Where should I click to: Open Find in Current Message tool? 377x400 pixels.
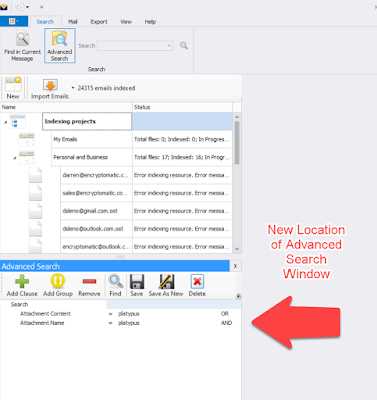point(22,46)
